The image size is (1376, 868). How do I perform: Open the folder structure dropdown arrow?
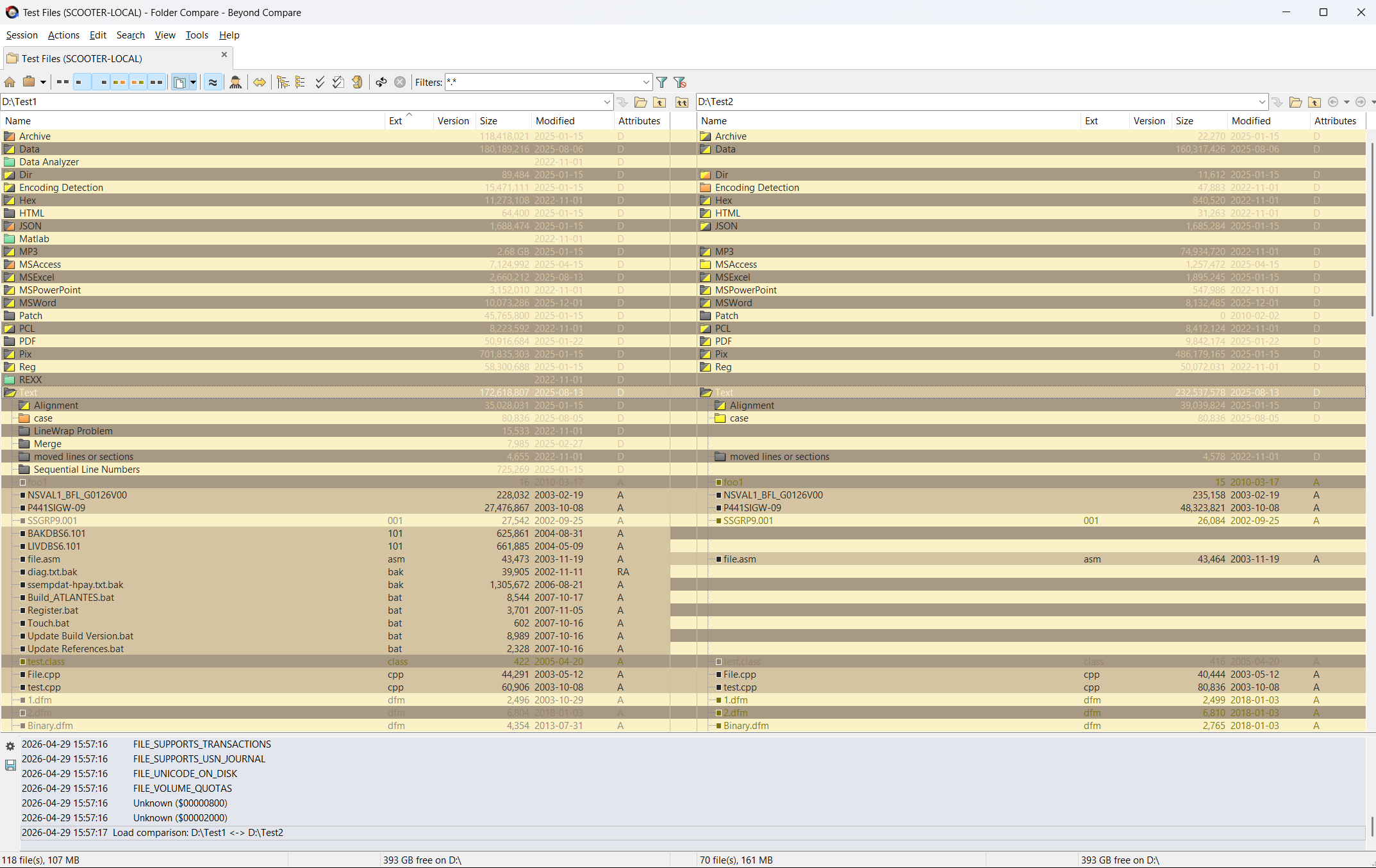point(193,82)
